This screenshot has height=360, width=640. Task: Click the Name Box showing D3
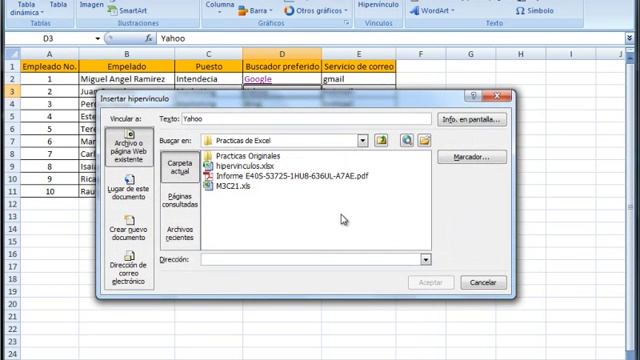tap(50, 38)
